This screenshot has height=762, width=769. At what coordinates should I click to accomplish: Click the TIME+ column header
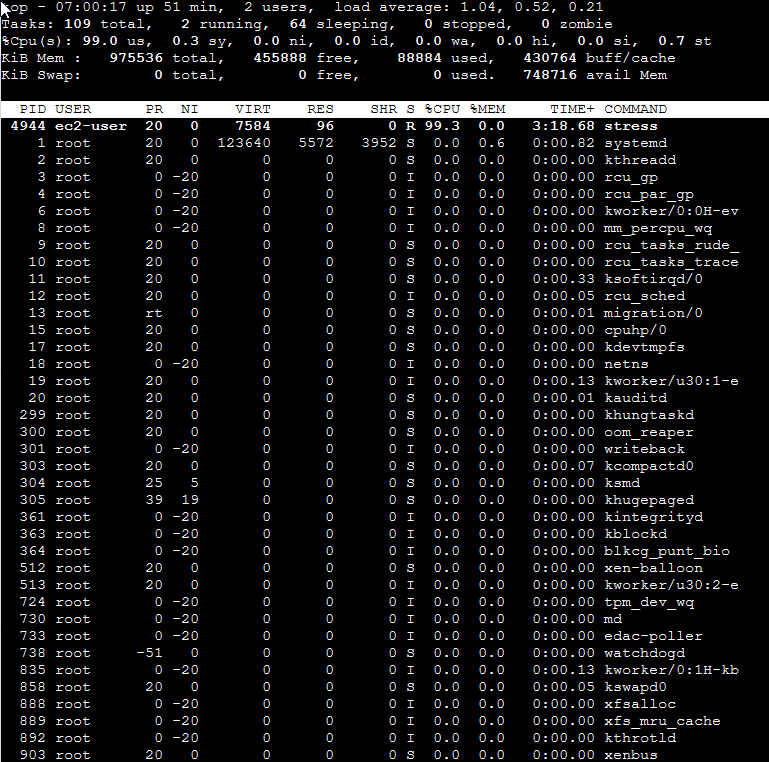(572, 109)
